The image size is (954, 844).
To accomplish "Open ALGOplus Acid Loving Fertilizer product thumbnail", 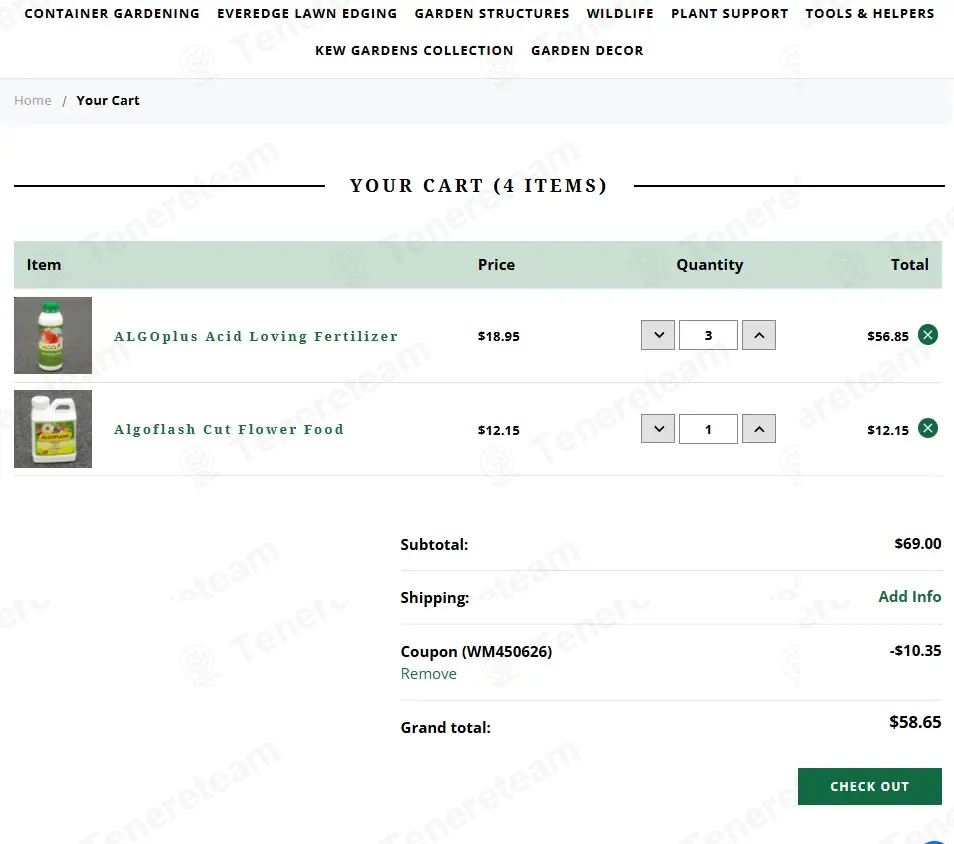I will (x=53, y=335).
